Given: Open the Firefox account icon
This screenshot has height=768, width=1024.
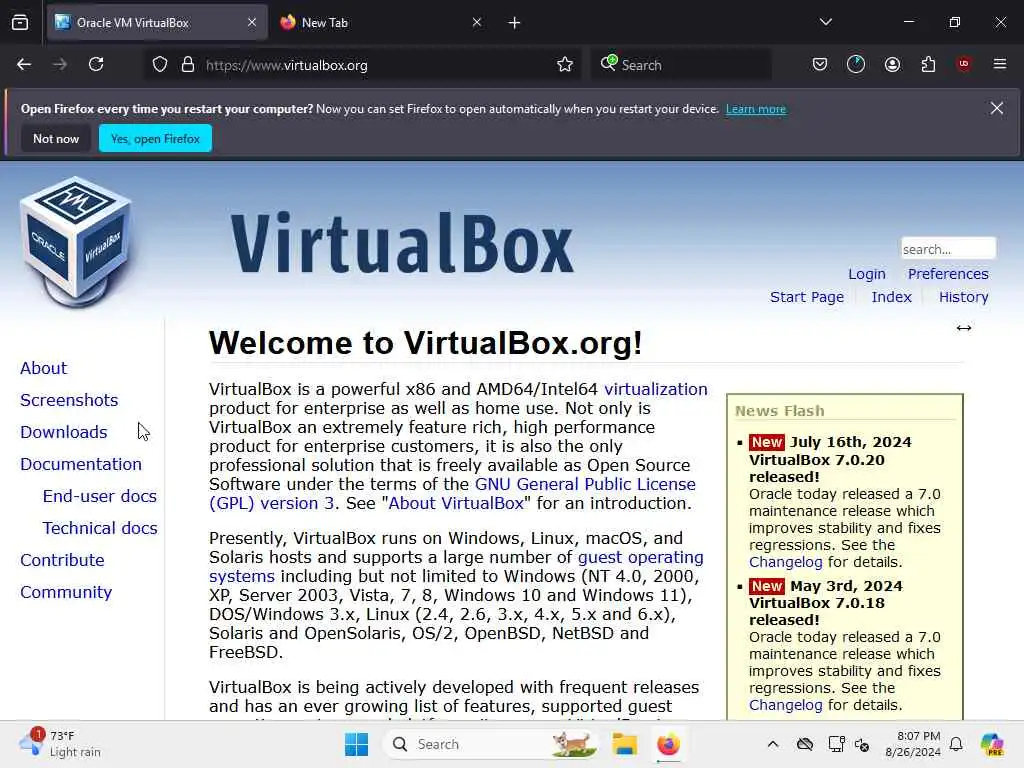Looking at the screenshot, I should (x=892, y=64).
